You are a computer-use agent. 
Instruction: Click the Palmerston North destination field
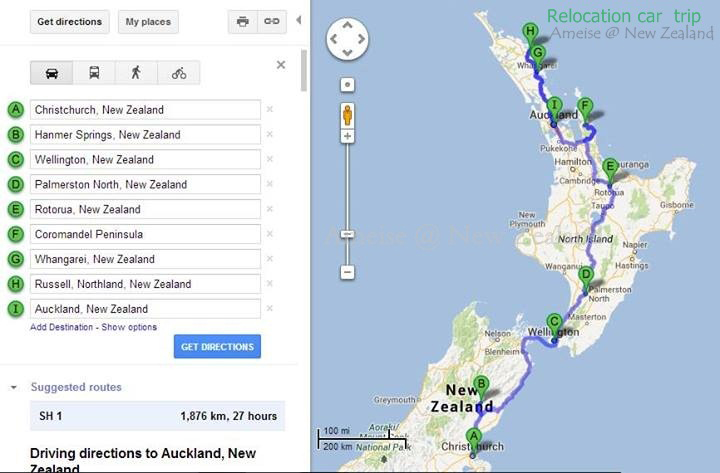[146, 184]
